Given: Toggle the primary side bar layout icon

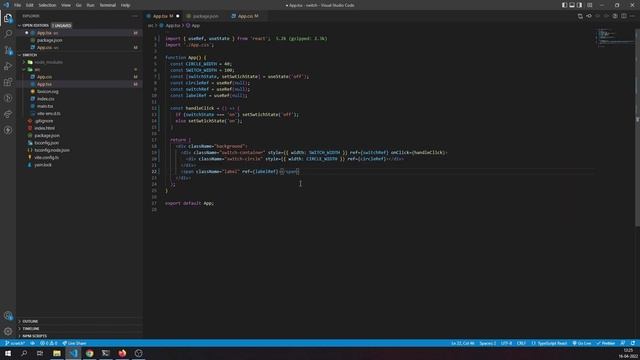Looking at the screenshot, I should pos(564,5).
